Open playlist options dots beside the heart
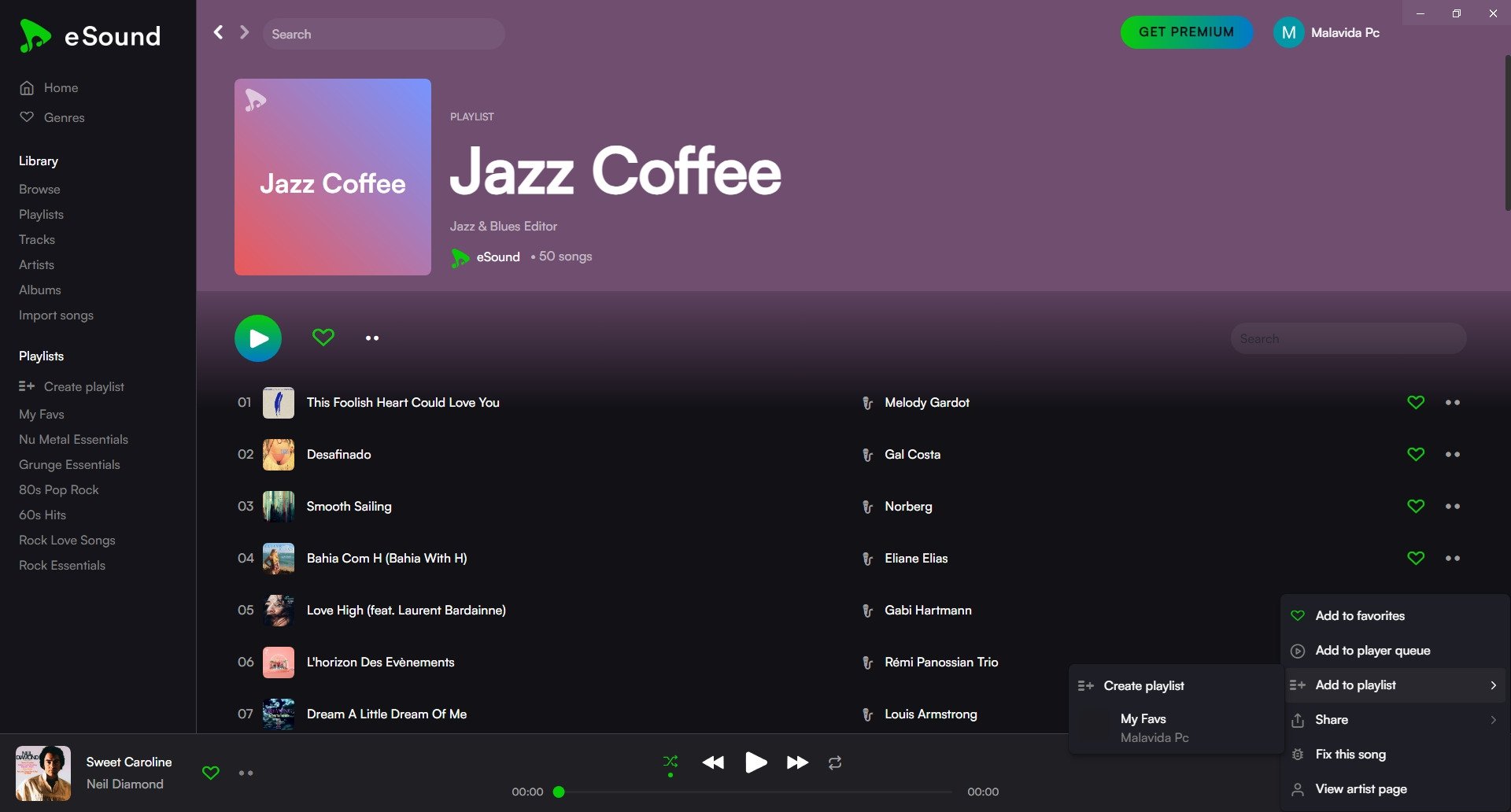The image size is (1511, 812). [x=372, y=338]
